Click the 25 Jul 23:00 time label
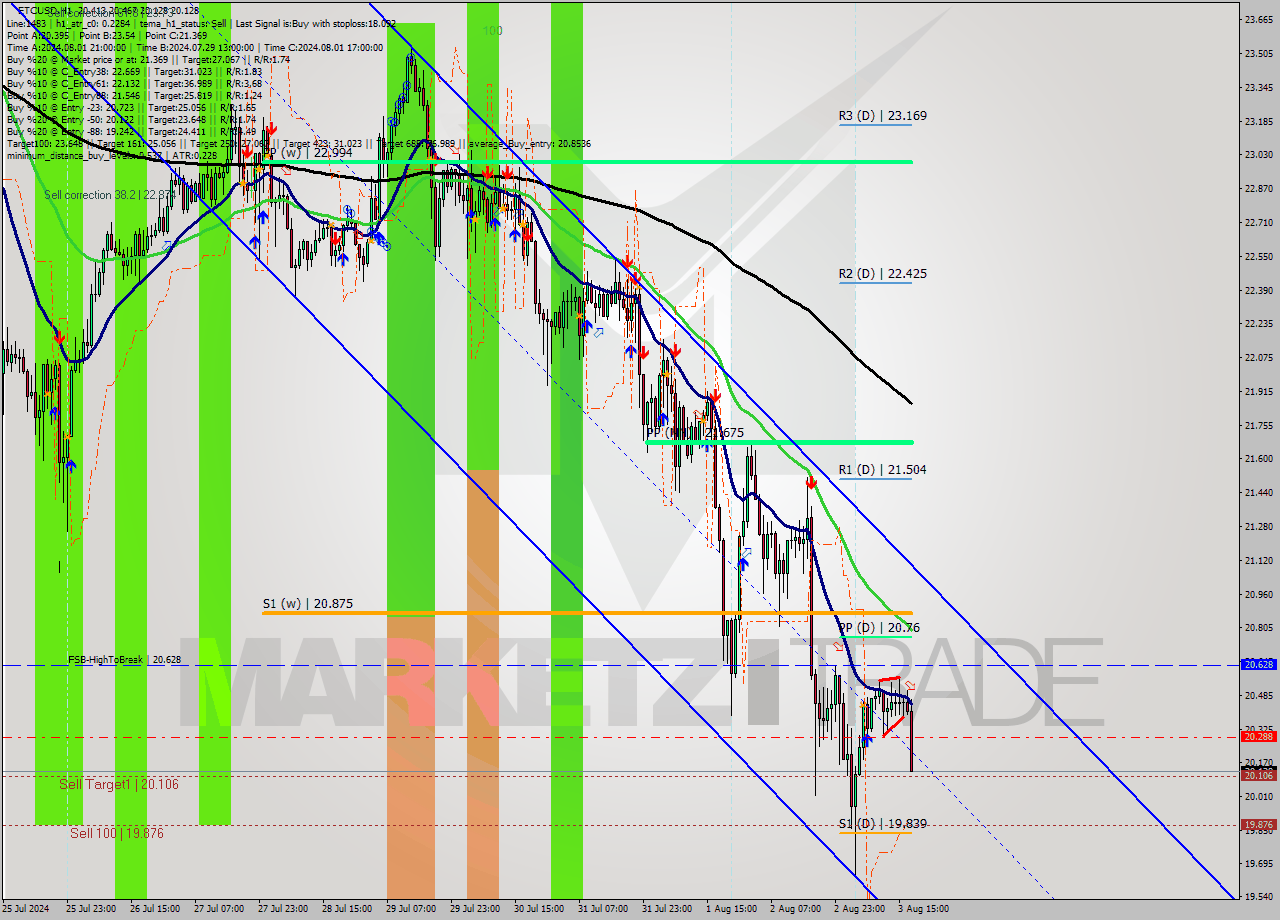 tap(90, 909)
